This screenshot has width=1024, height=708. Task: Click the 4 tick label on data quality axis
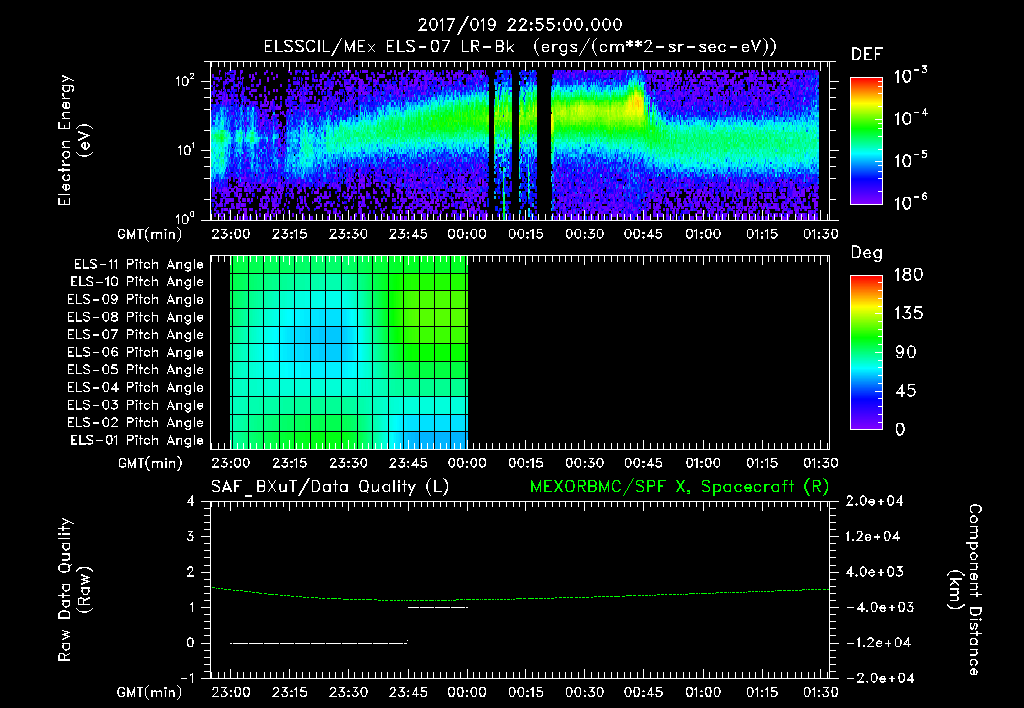pos(190,501)
